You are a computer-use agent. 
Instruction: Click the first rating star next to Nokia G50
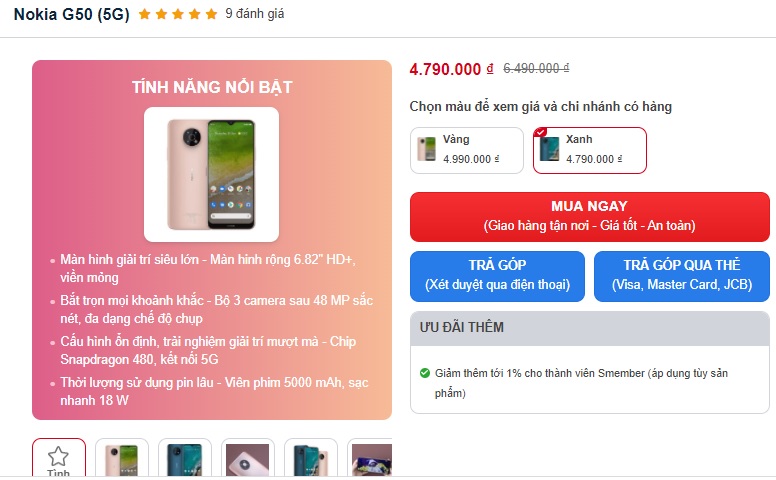[x=145, y=15]
